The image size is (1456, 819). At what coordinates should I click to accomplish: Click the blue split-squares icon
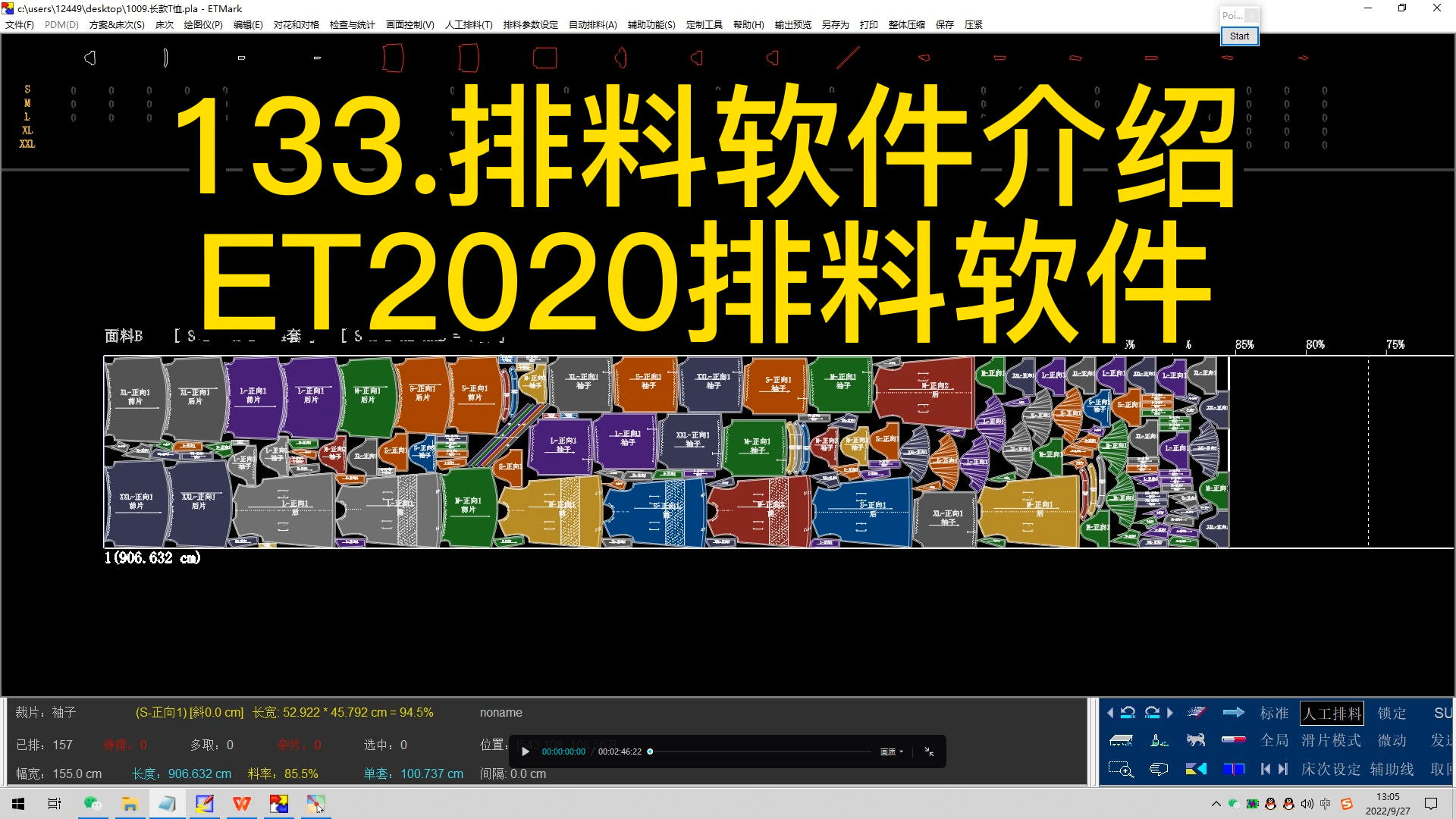coord(1234,769)
